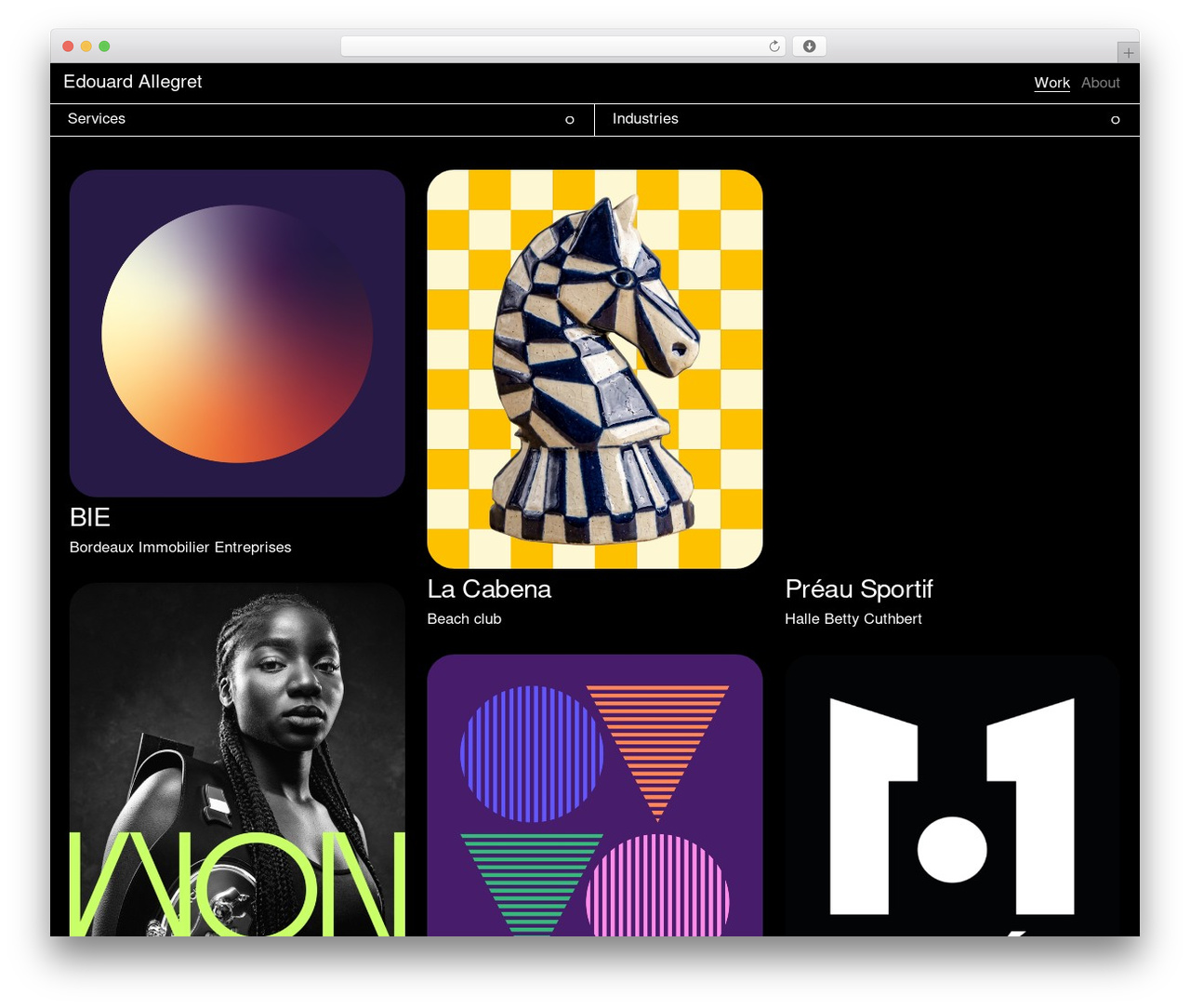This screenshot has width=1190, height=1008.
Task: View the BIE gradient sphere thumbnail
Action: (x=237, y=333)
